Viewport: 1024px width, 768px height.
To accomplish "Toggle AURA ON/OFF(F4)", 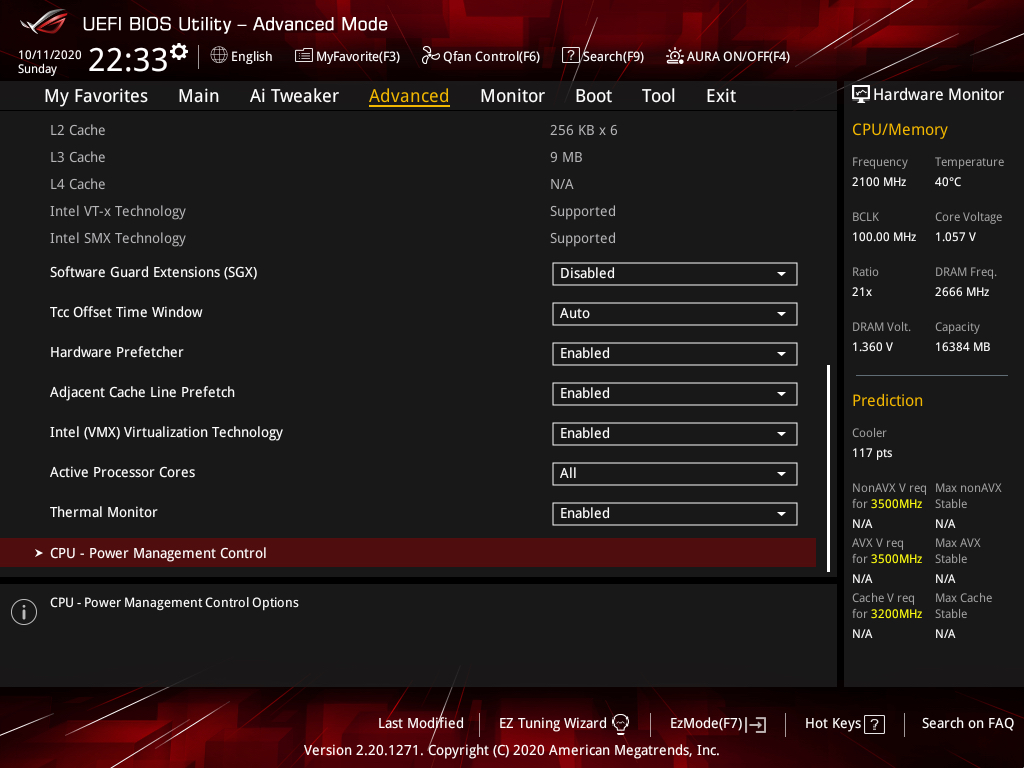I will (x=728, y=56).
